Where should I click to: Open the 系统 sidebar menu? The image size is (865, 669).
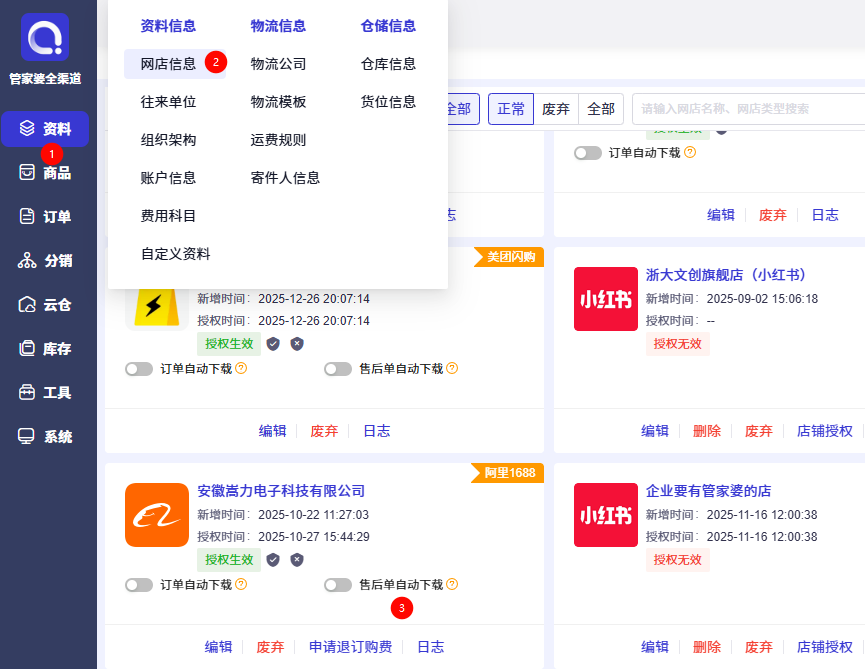pyautogui.click(x=45, y=437)
